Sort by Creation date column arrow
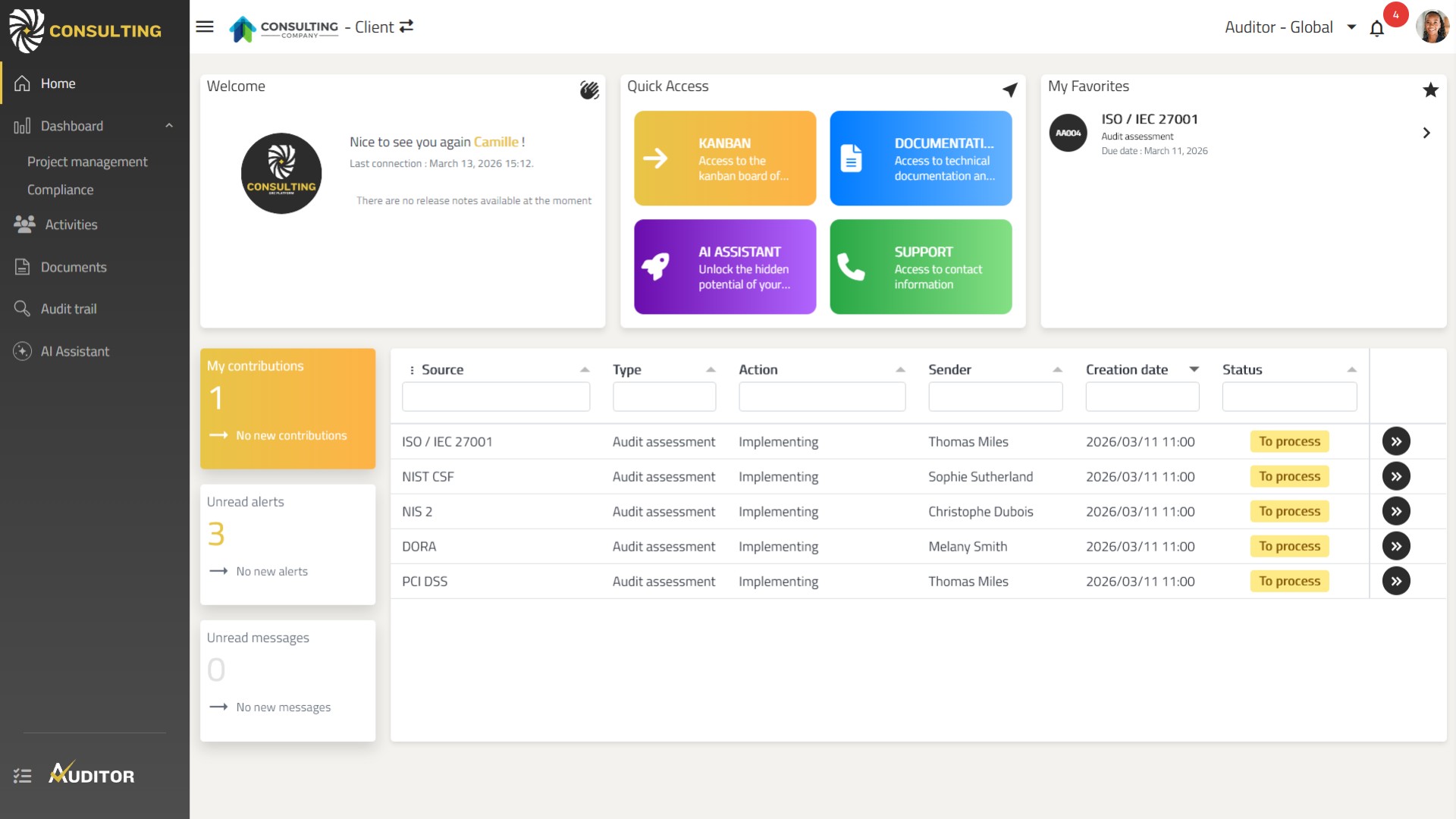1456x819 pixels. (x=1194, y=369)
